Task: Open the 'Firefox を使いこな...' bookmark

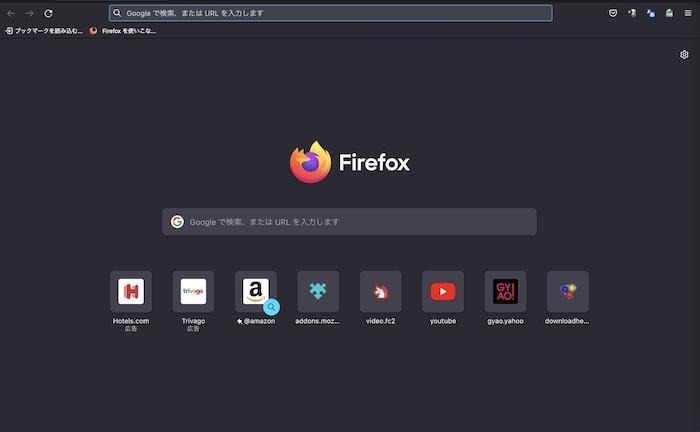Action: coord(123,31)
